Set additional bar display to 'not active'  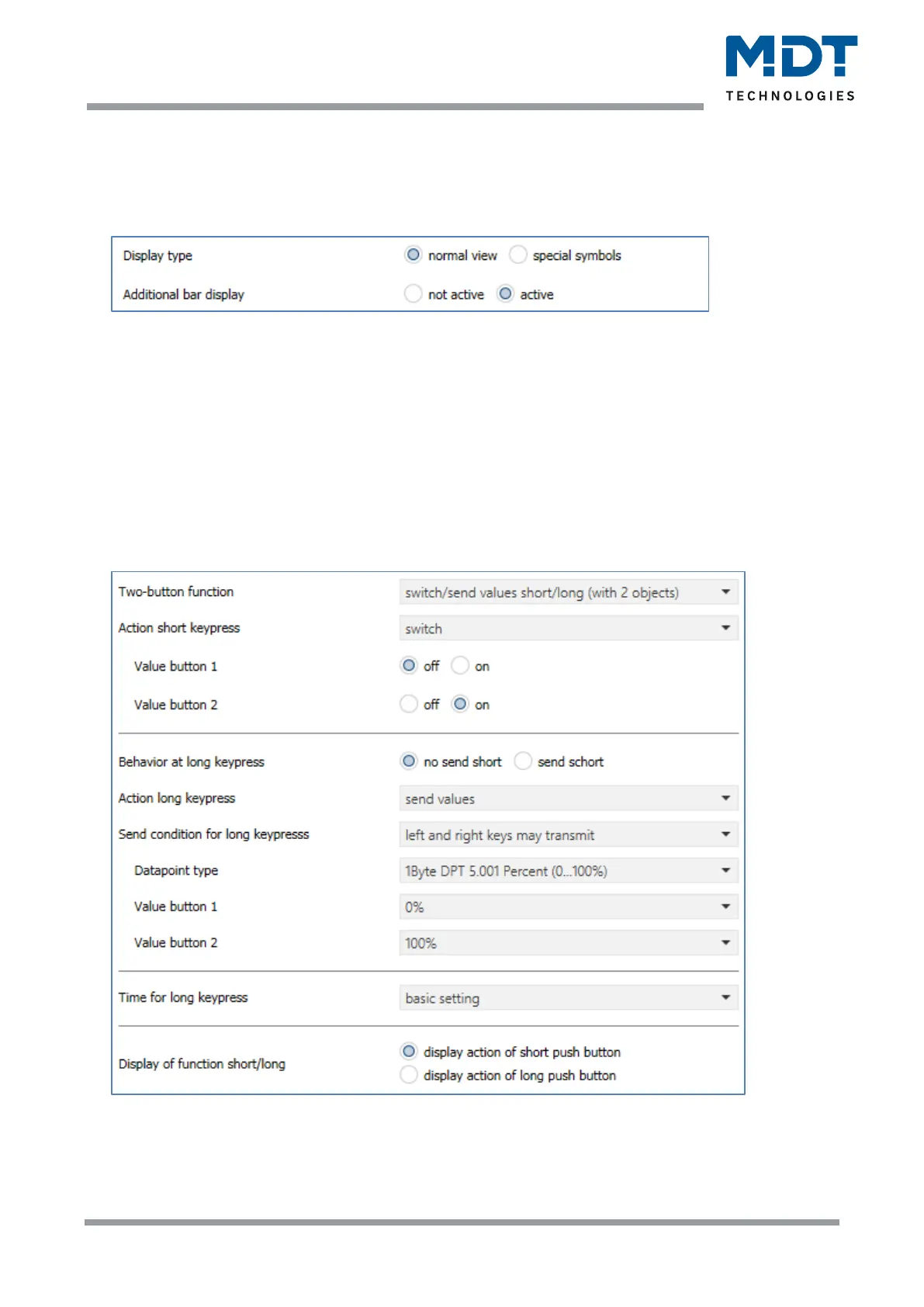pyautogui.click(x=414, y=294)
